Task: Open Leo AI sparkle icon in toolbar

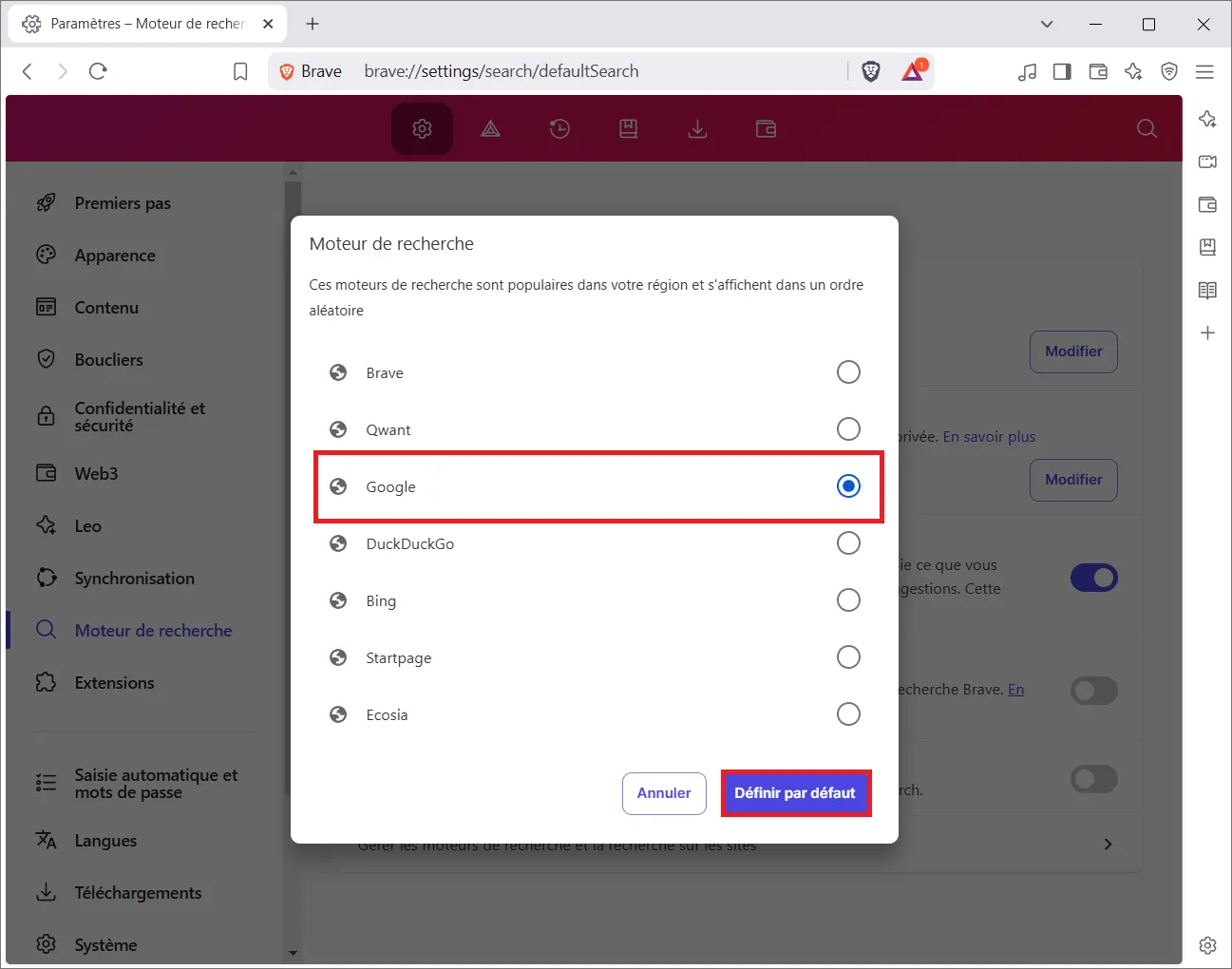Action: [x=1133, y=71]
